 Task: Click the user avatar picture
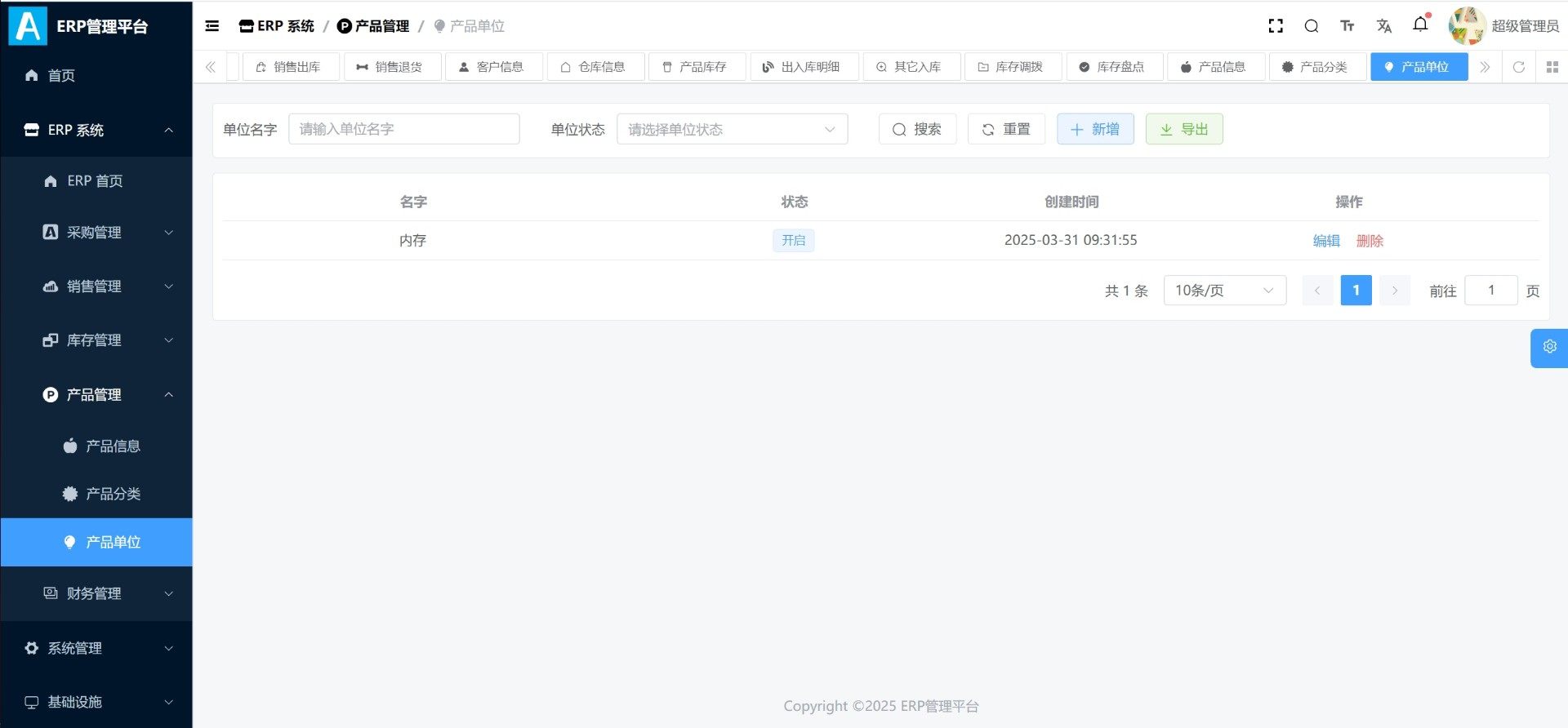(1467, 26)
